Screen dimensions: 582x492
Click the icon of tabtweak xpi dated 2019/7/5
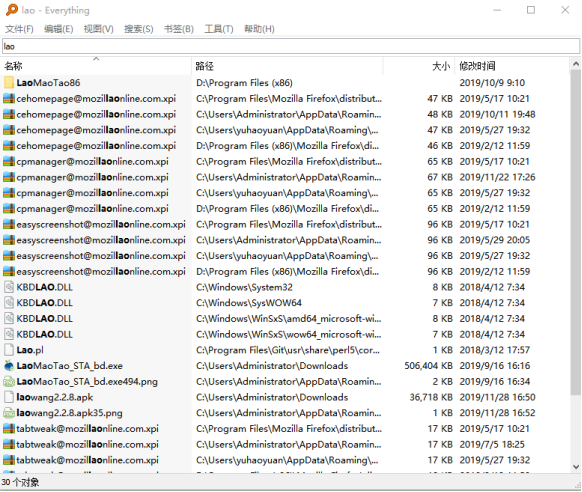[9, 445]
